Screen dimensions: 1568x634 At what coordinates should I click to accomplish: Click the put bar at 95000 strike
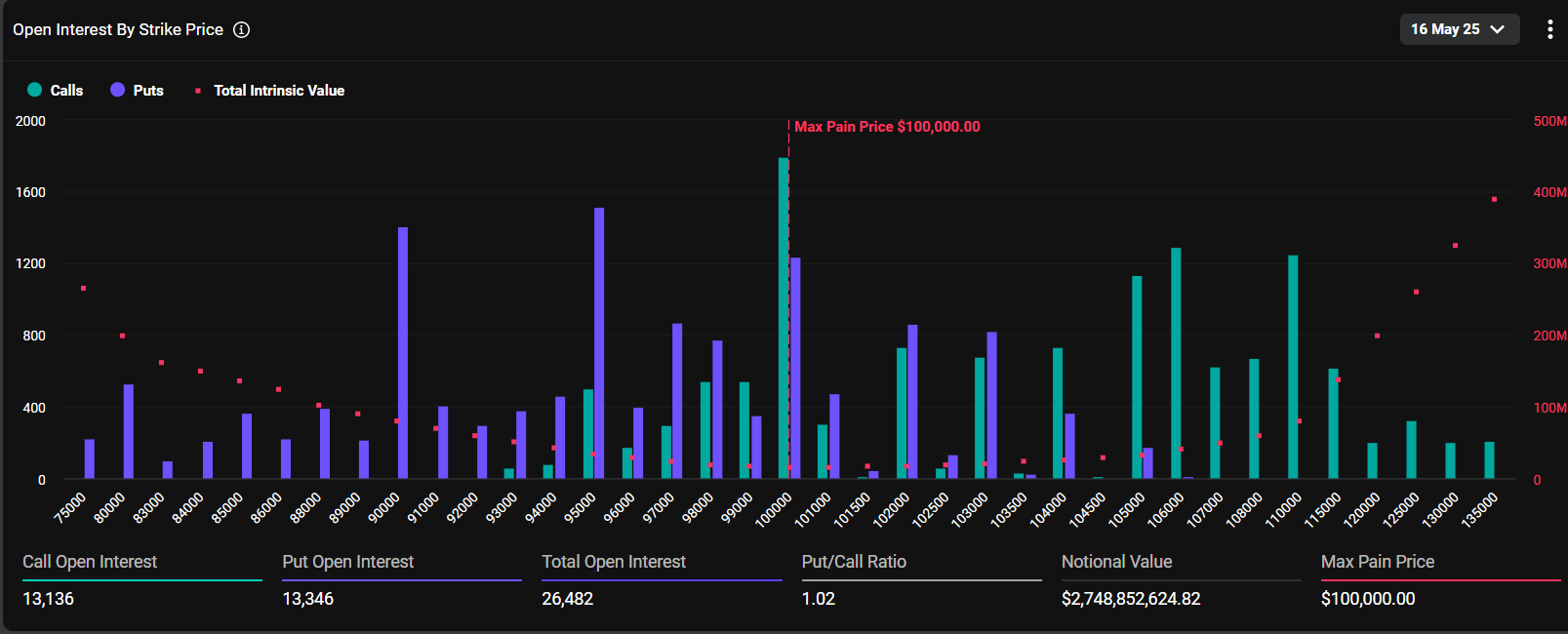599,341
